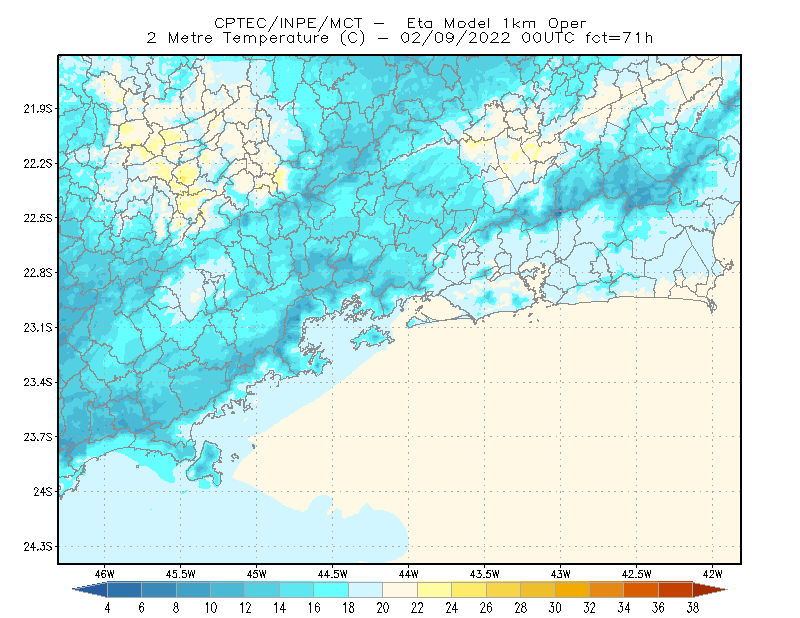Click the colorbar tick value 32
Screen dimensions: 800x618
(x=589, y=608)
